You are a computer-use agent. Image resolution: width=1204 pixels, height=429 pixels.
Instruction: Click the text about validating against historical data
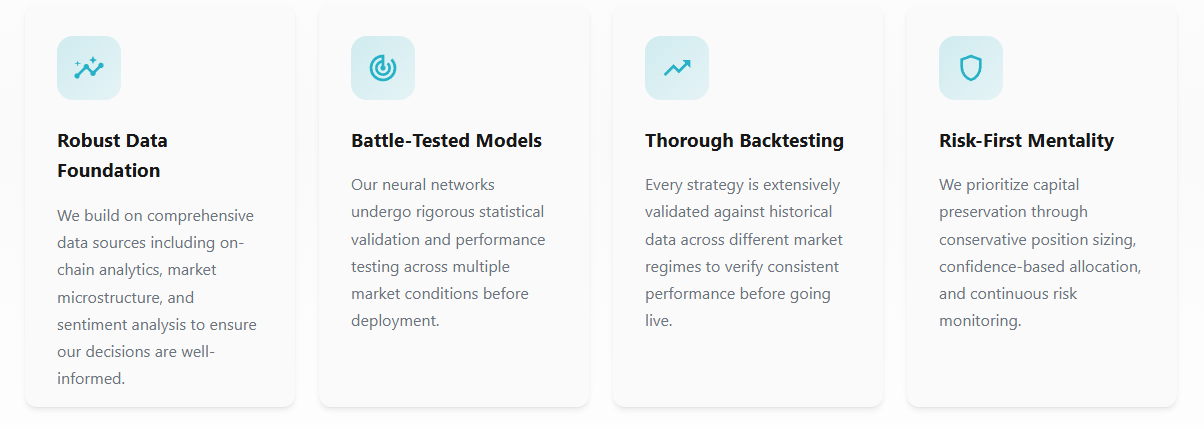pos(743,253)
